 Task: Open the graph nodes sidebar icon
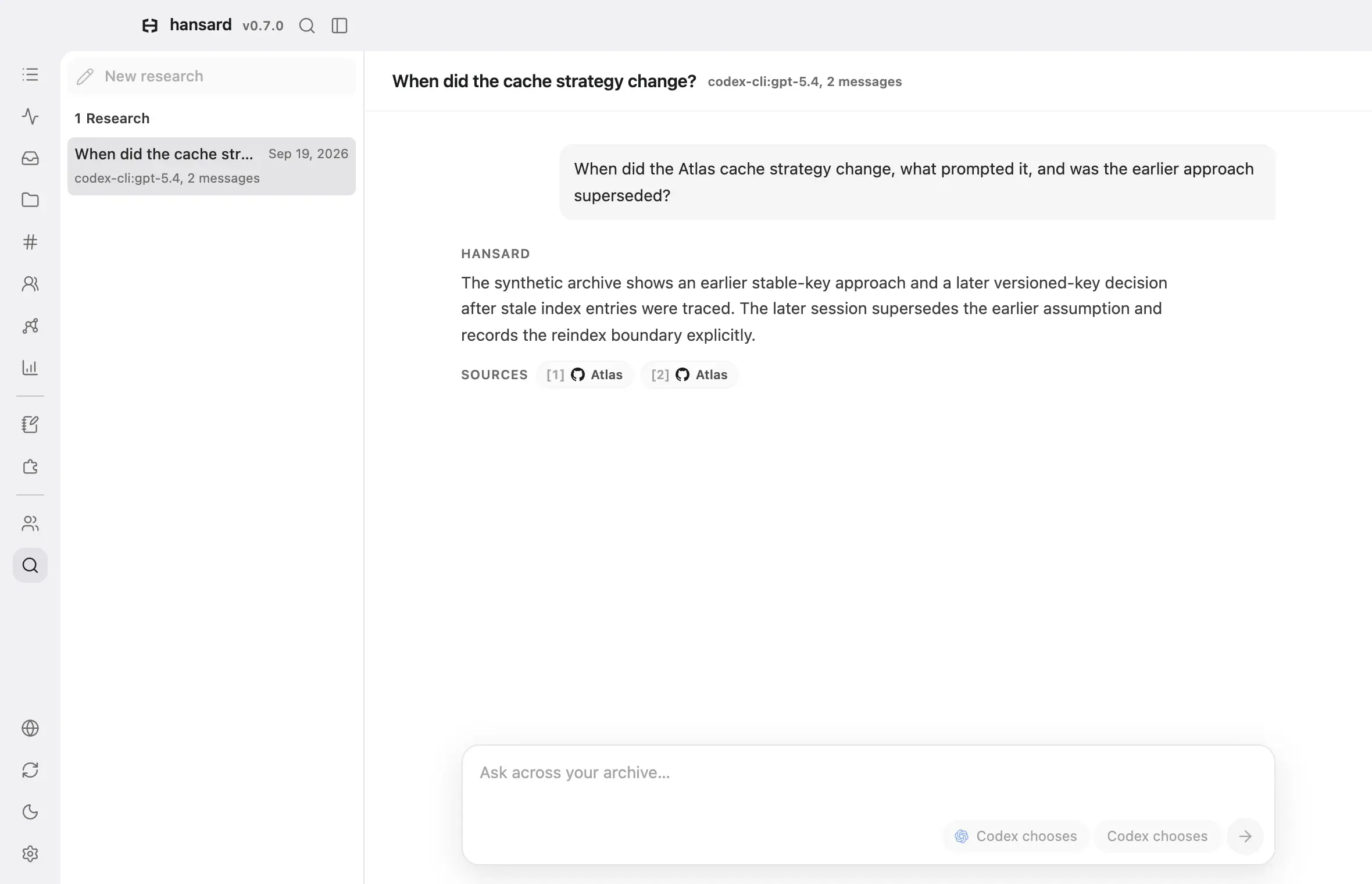pos(30,326)
